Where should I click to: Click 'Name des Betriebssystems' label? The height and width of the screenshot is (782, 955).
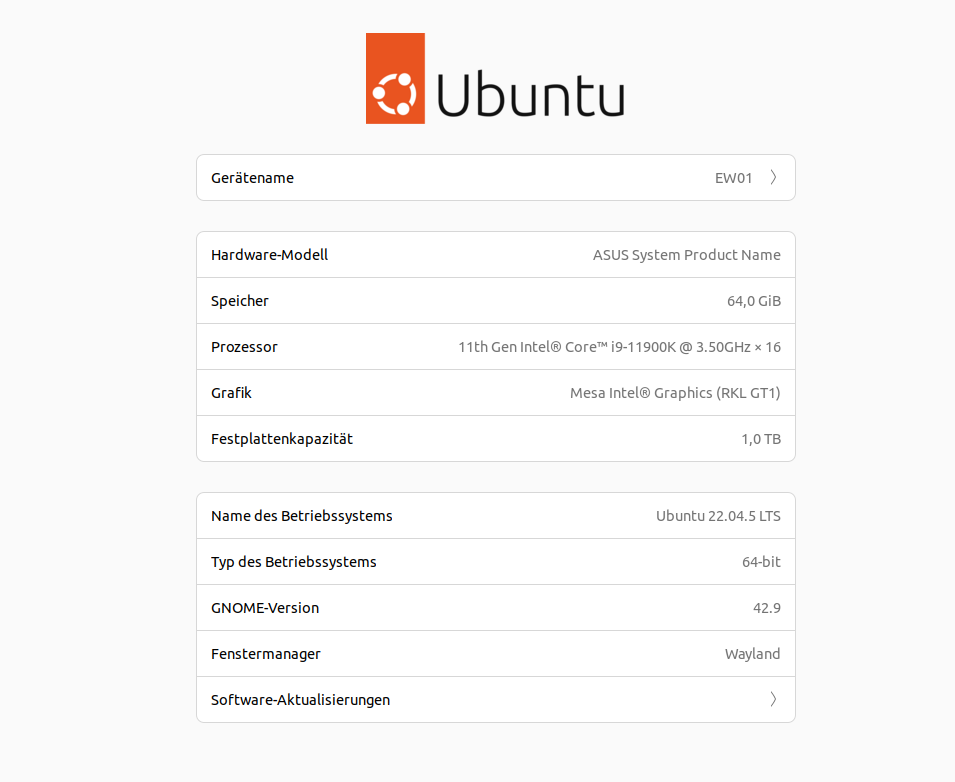coord(301,516)
